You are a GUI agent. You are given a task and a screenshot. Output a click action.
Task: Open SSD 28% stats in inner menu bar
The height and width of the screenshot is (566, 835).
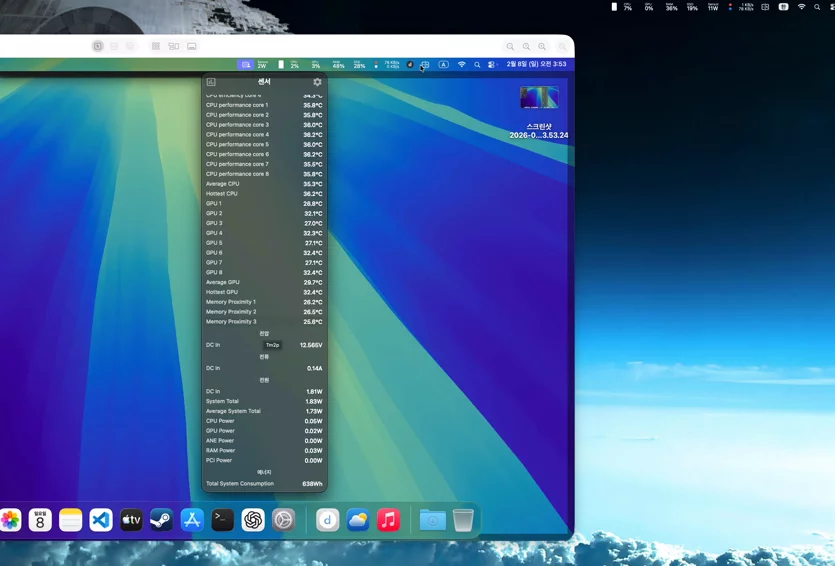(x=359, y=64)
